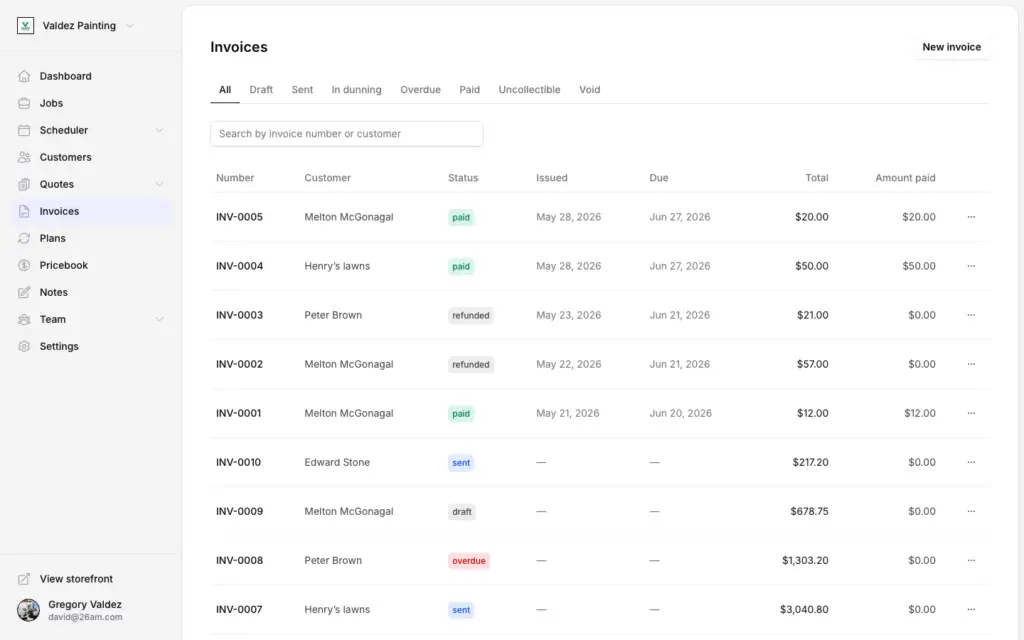This screenshot has width=1024, height=640.
Task: Open invoice INV-0008
Action: click(240, 560)
